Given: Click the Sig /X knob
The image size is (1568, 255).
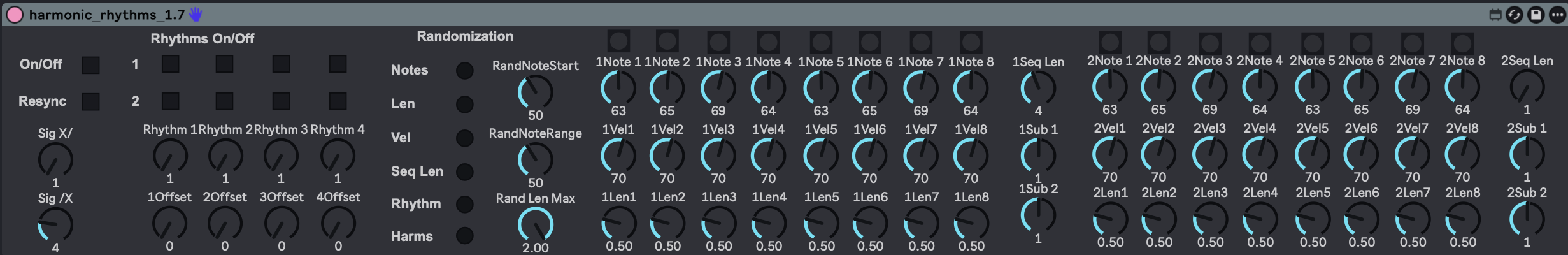Looking at the screenshot, I should click(x=55, y=225).
